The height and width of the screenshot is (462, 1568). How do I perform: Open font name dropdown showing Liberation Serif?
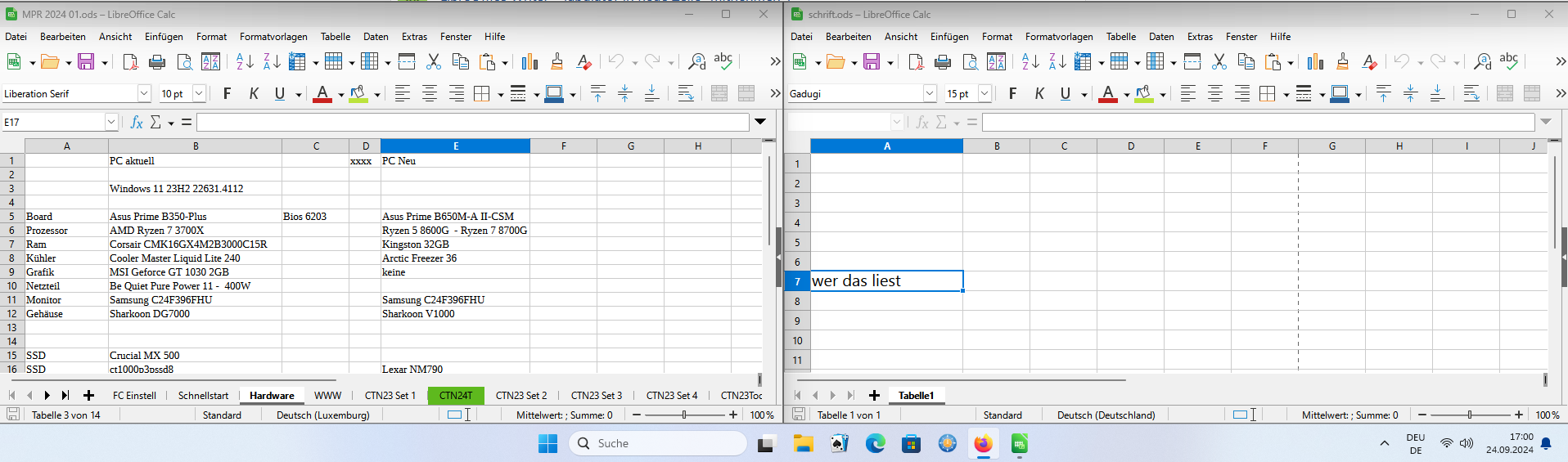pyautogui.click(x=144, y=94)
